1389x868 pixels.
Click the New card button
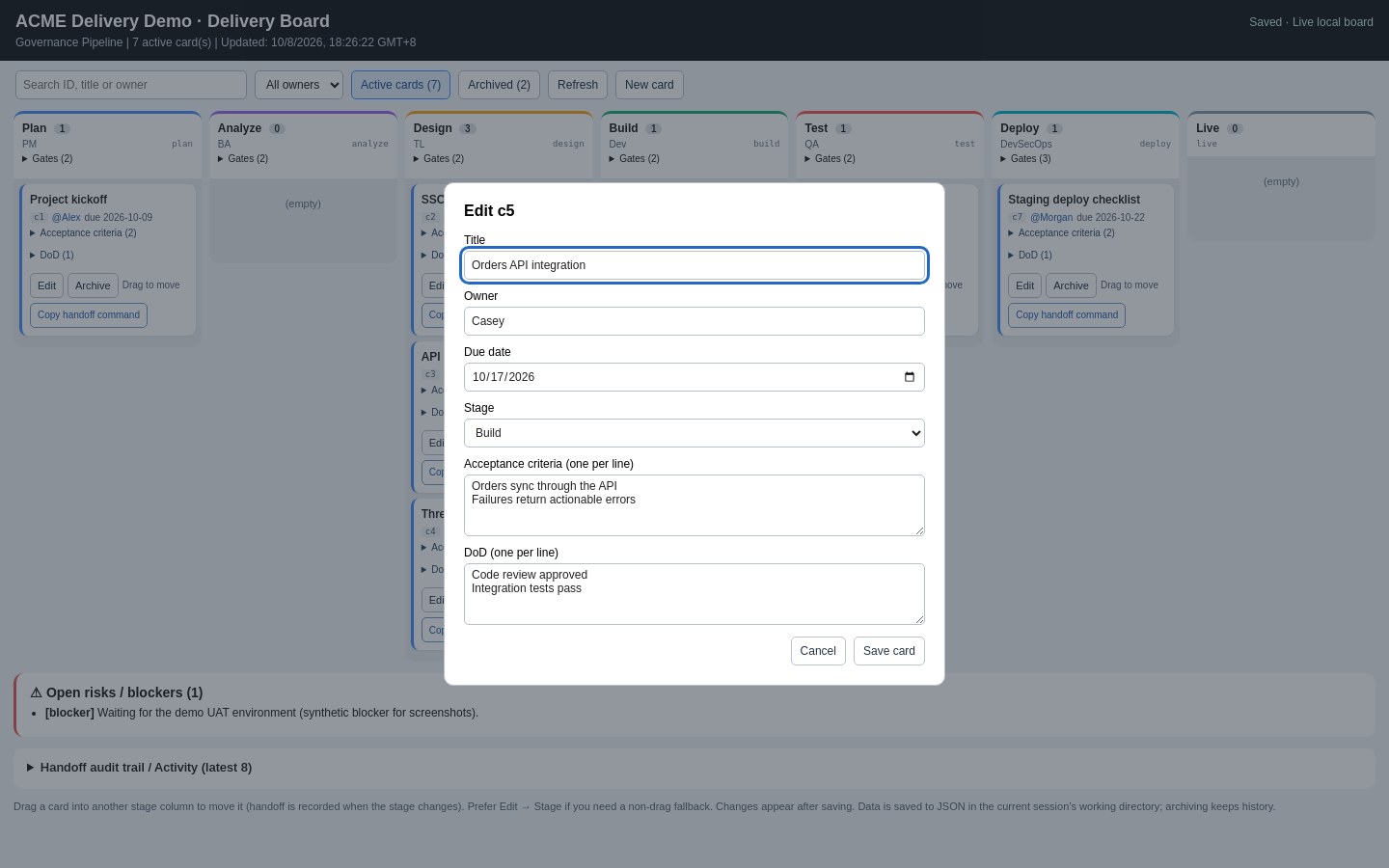pos(649,85)
